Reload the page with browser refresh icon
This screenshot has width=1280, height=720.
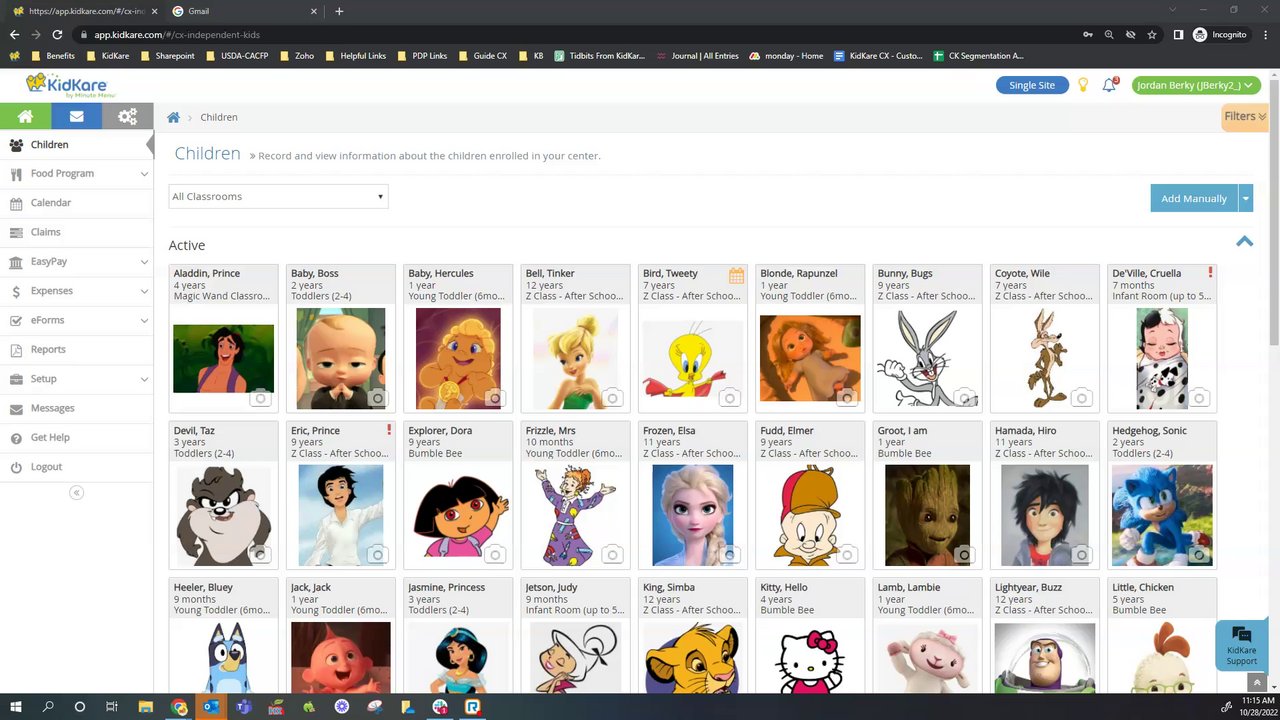point(57,34)
